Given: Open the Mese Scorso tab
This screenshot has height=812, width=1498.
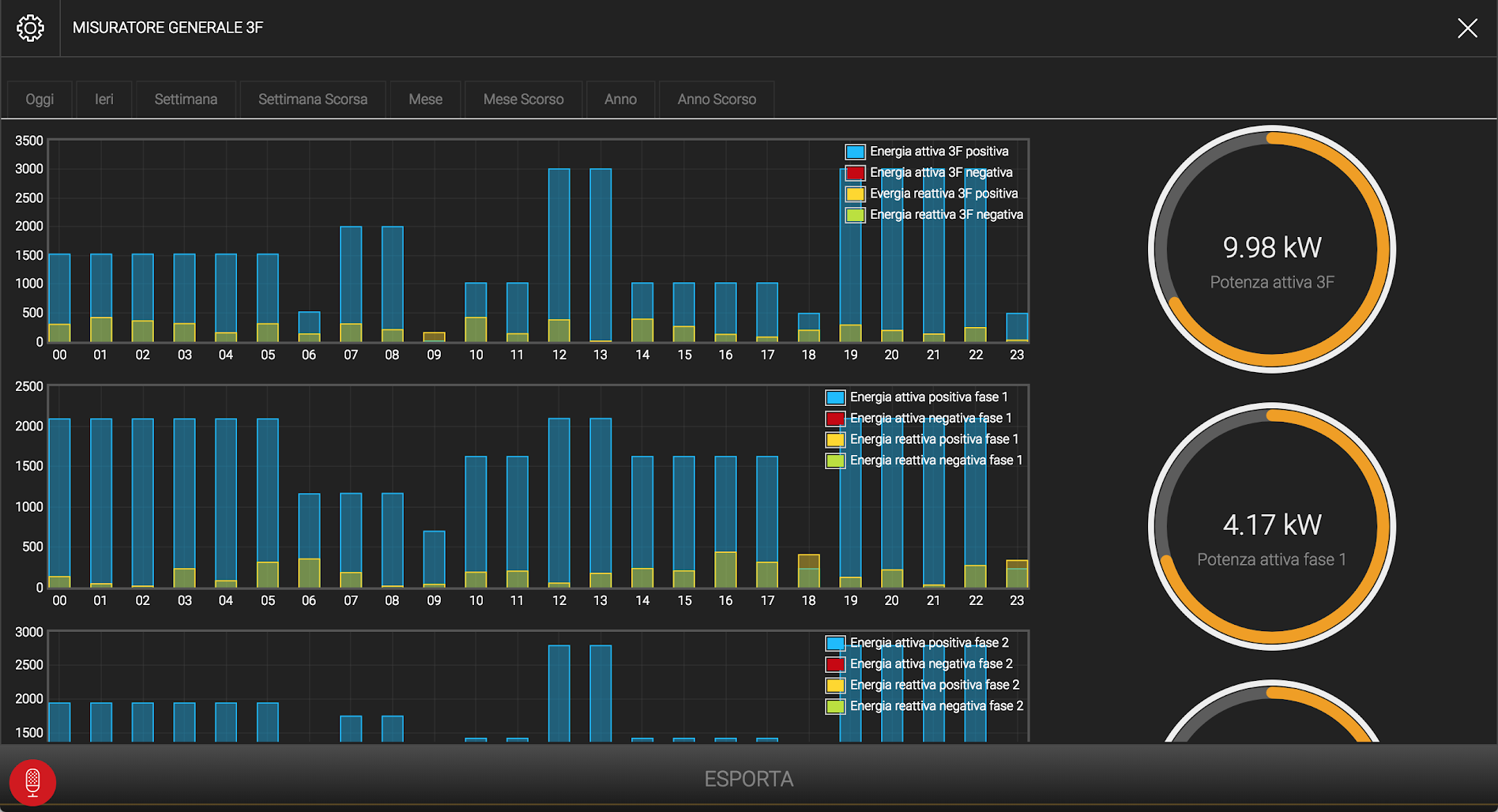Looking at the screenshot, I should [x=523, y=100].
